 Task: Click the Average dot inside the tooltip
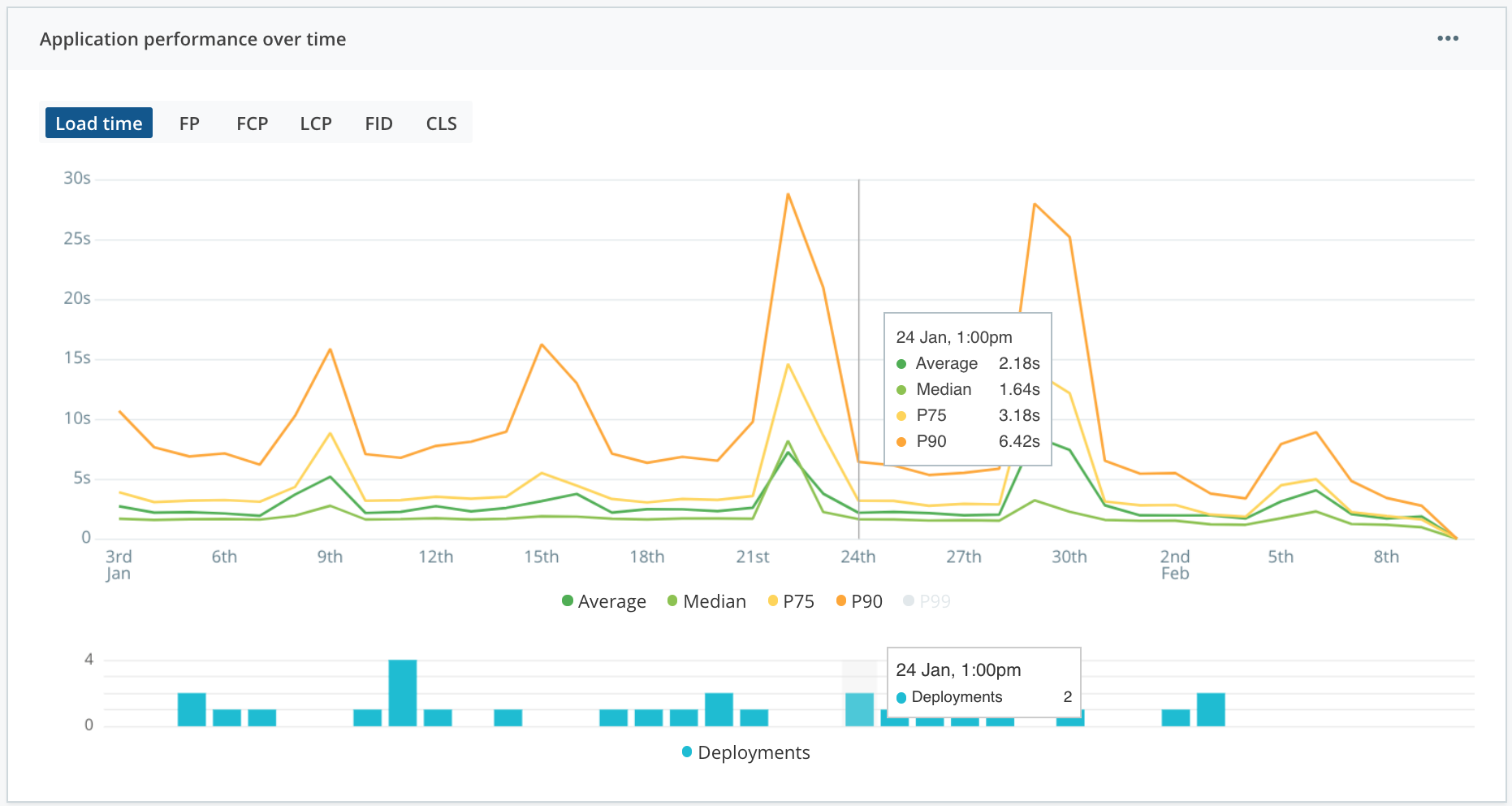(x=901, y=363)
